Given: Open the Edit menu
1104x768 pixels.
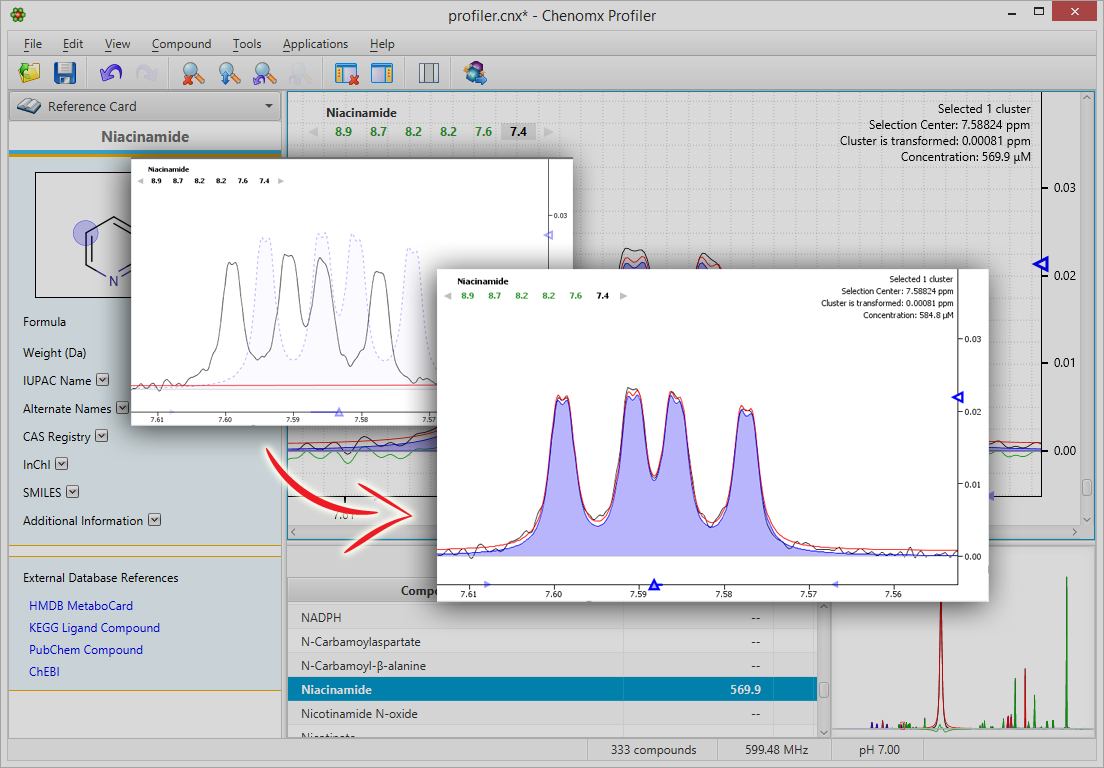Looking at the screenshot, I should [73, 44].
